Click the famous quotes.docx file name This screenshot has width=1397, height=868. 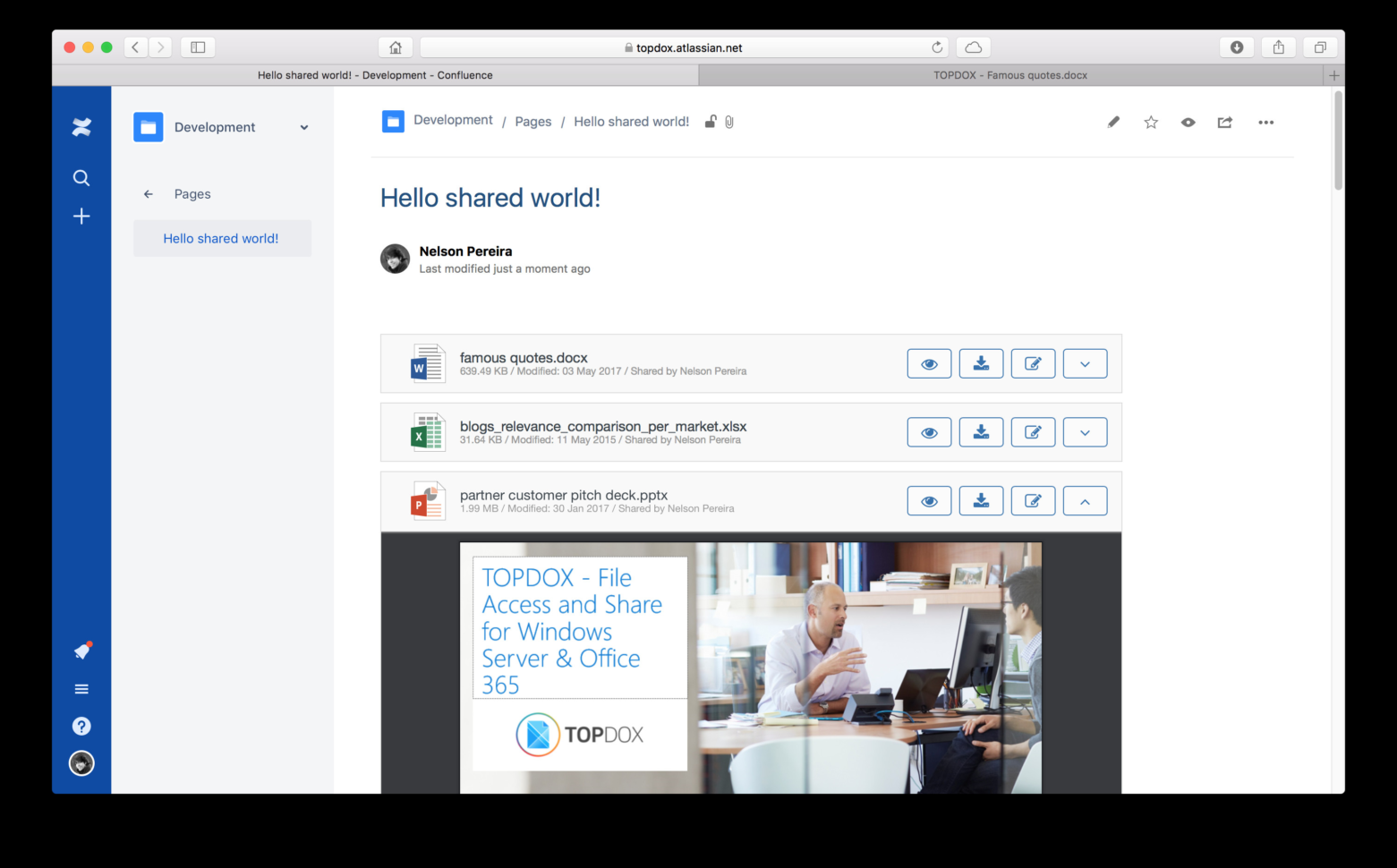524,358
